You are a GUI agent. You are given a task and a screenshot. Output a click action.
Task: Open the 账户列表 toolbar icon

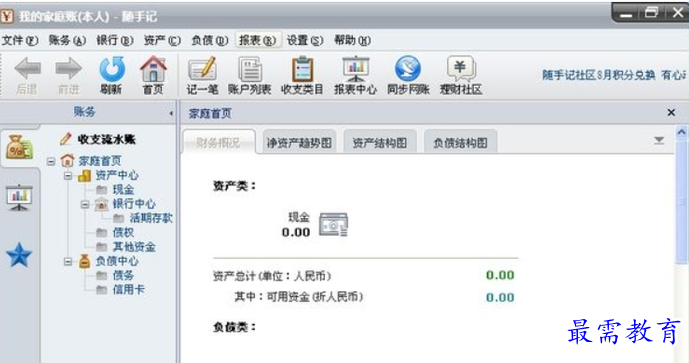click(x=250, y=69)
